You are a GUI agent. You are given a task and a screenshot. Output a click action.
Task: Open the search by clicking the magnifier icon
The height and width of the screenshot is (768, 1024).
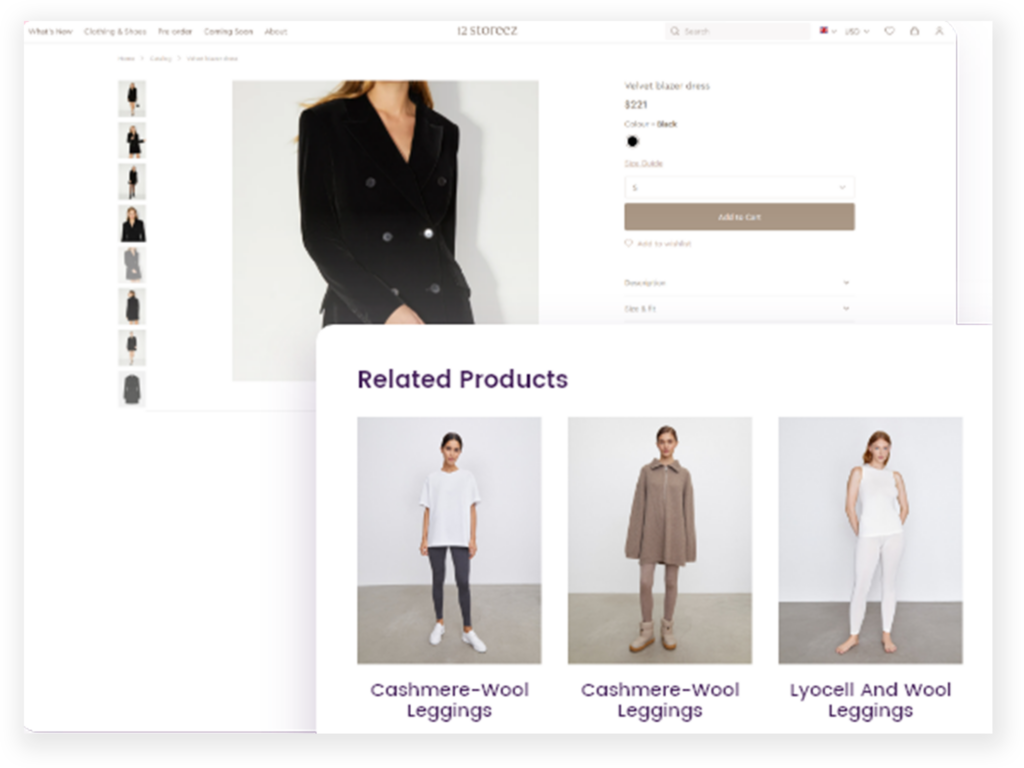[676, 31]
